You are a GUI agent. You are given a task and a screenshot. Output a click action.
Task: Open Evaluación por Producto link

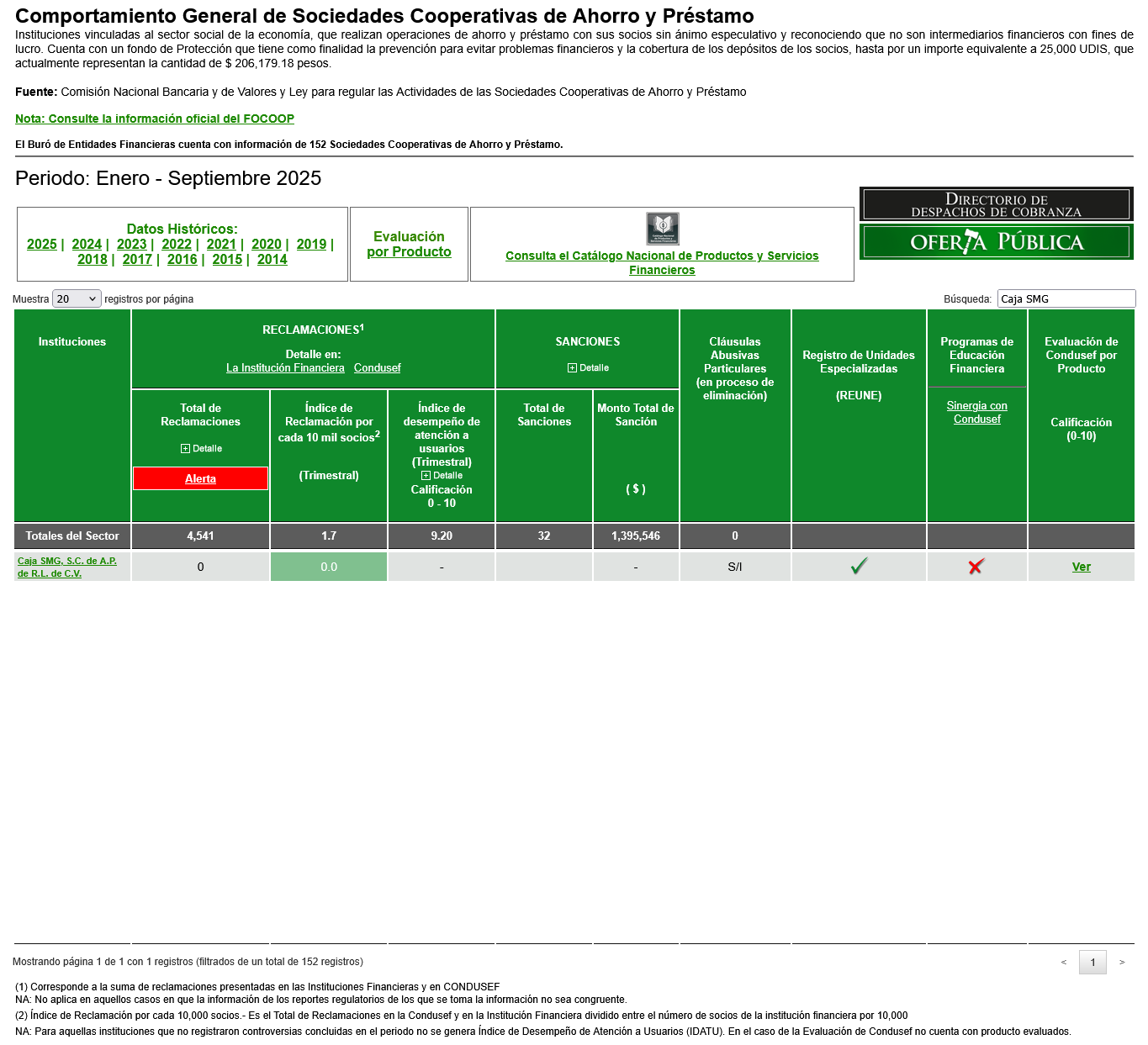(x=409, y=245)
